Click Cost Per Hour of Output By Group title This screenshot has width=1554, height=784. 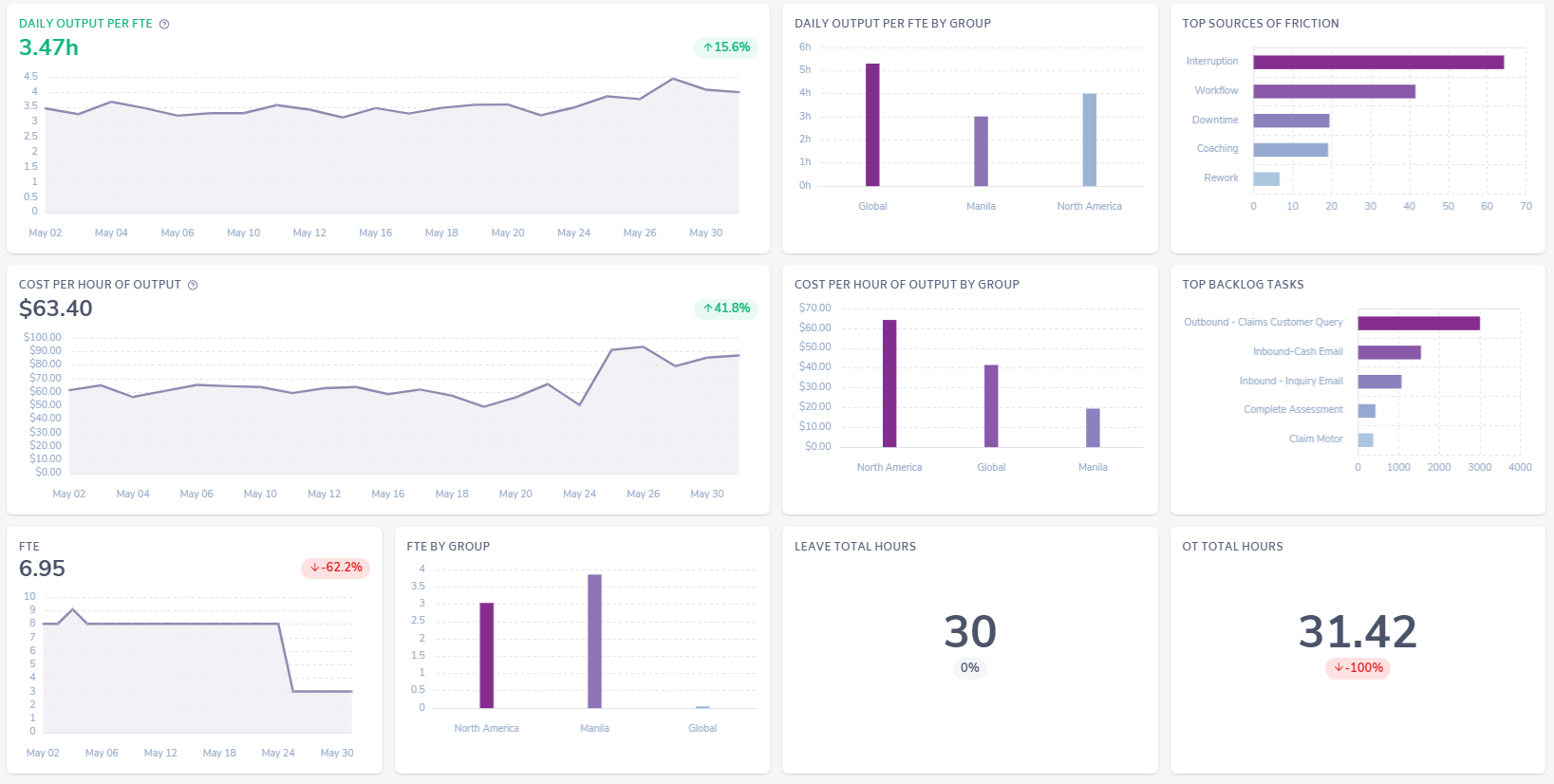pyautogui.click(x=907, y=285)
